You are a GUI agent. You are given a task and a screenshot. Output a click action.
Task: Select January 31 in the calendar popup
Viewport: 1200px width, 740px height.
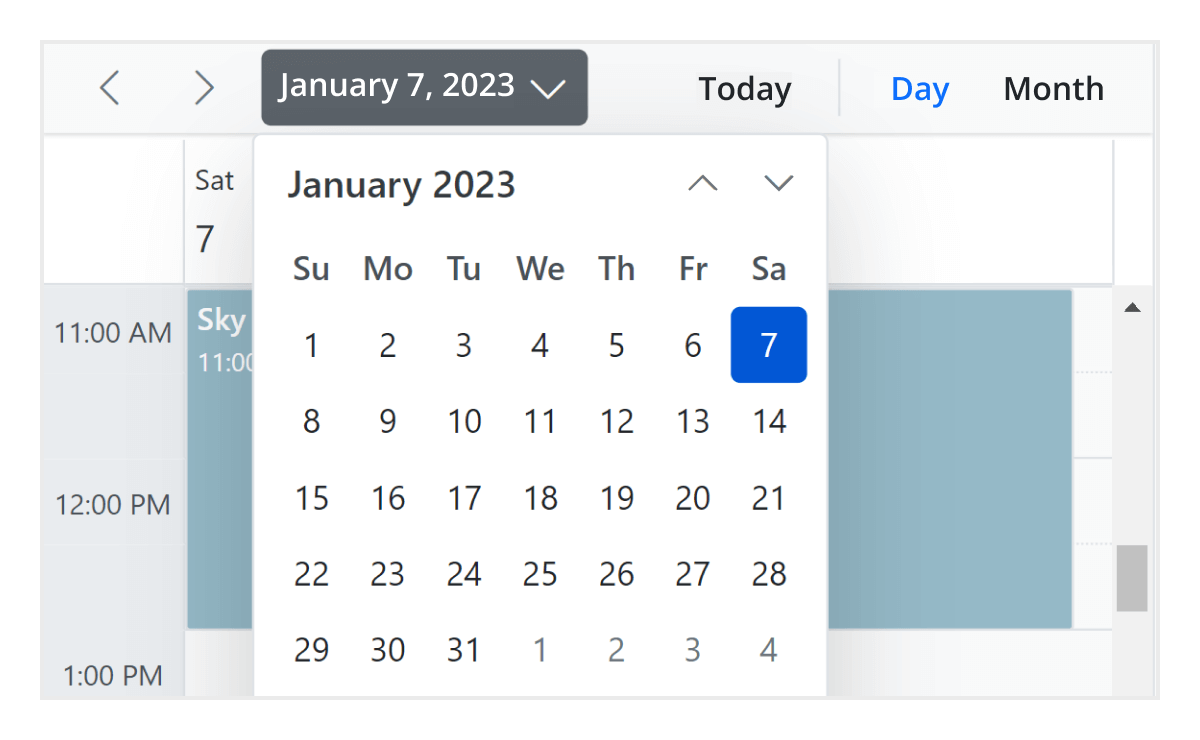463,649
